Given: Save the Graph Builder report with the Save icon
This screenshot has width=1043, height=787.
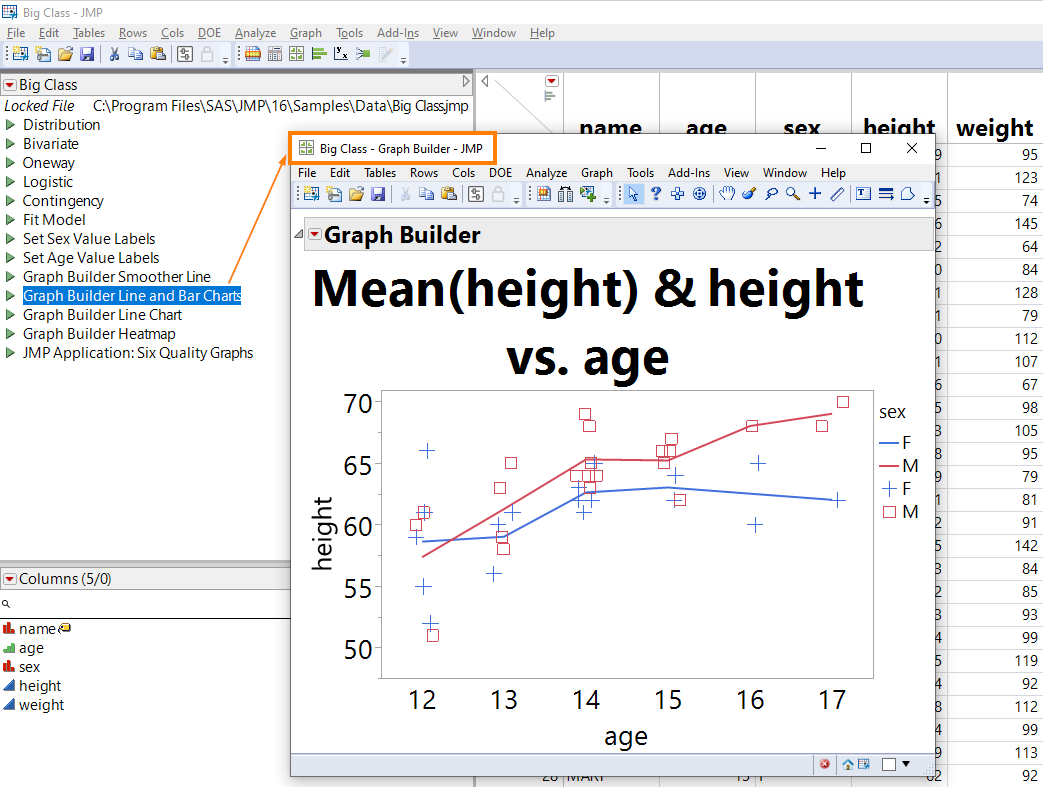Looking at the screenshot, I should [379, 193].
